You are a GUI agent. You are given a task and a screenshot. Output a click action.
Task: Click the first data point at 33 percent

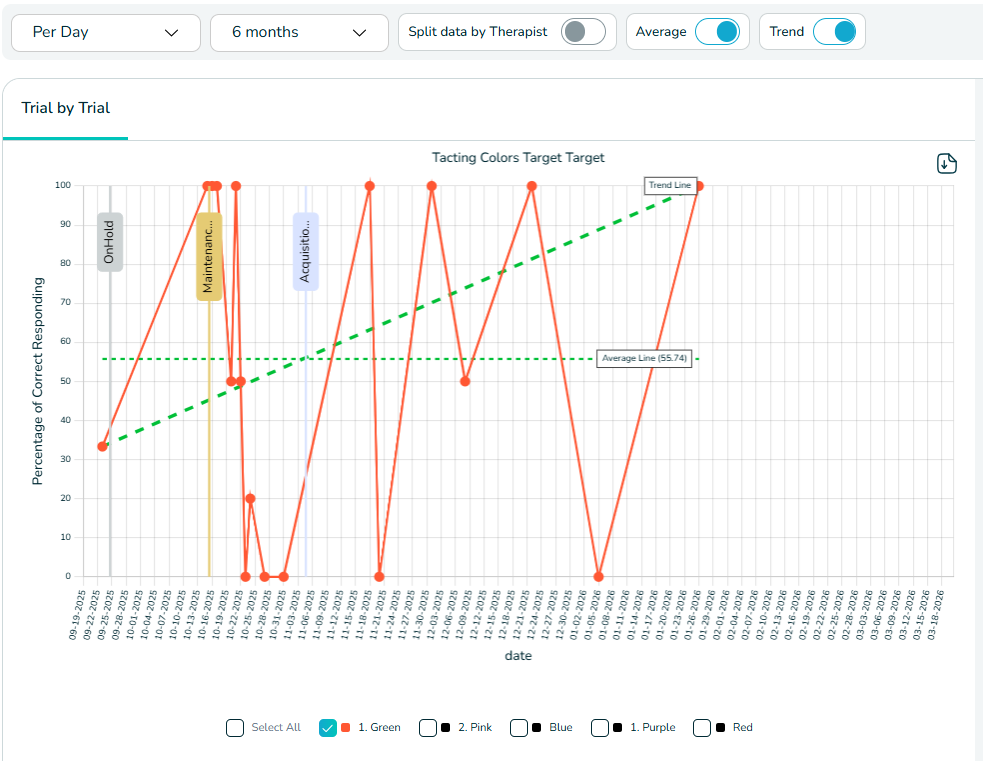[x=102, y=446]
